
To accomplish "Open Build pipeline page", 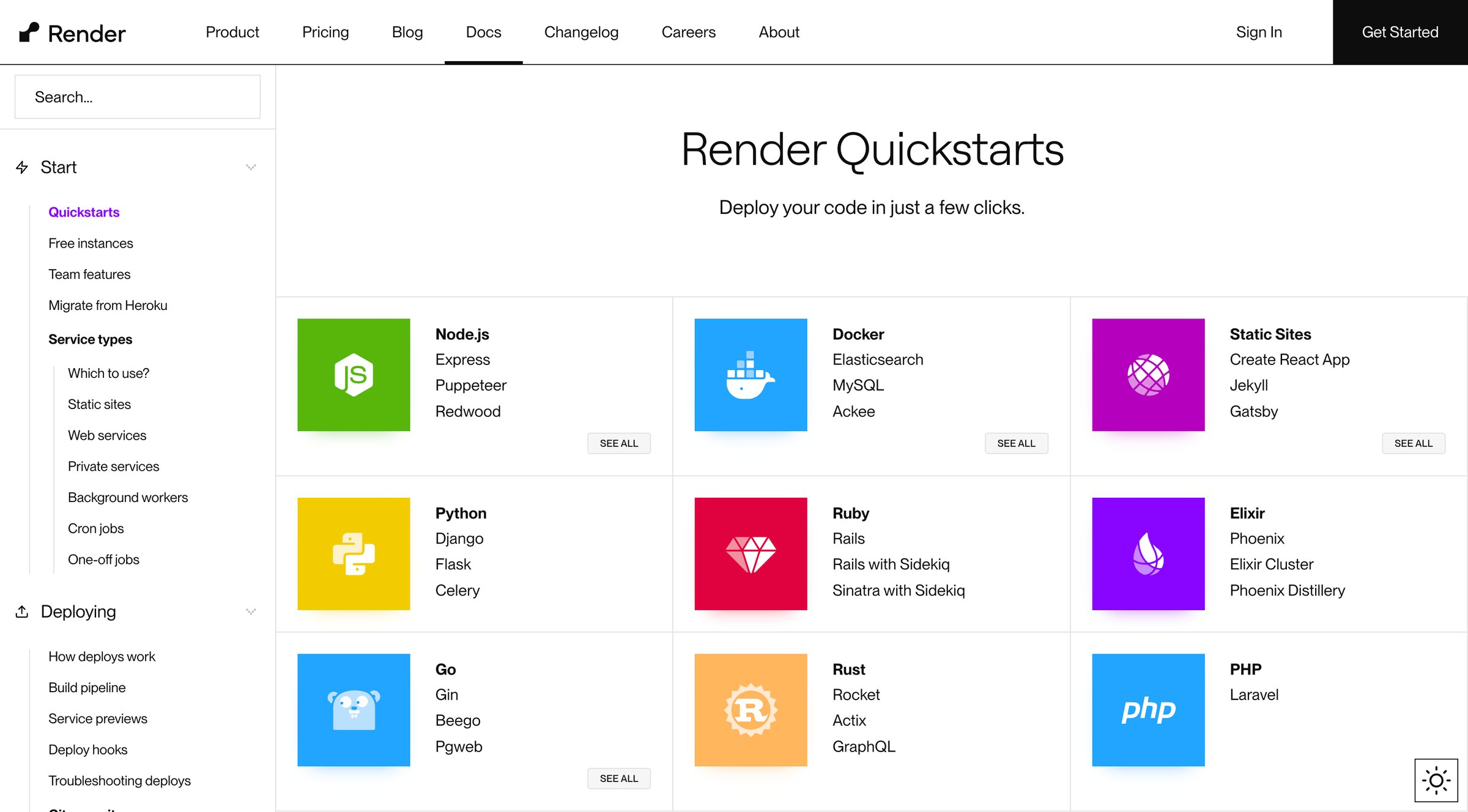I will pyautogui.click(x=87, y=688).
